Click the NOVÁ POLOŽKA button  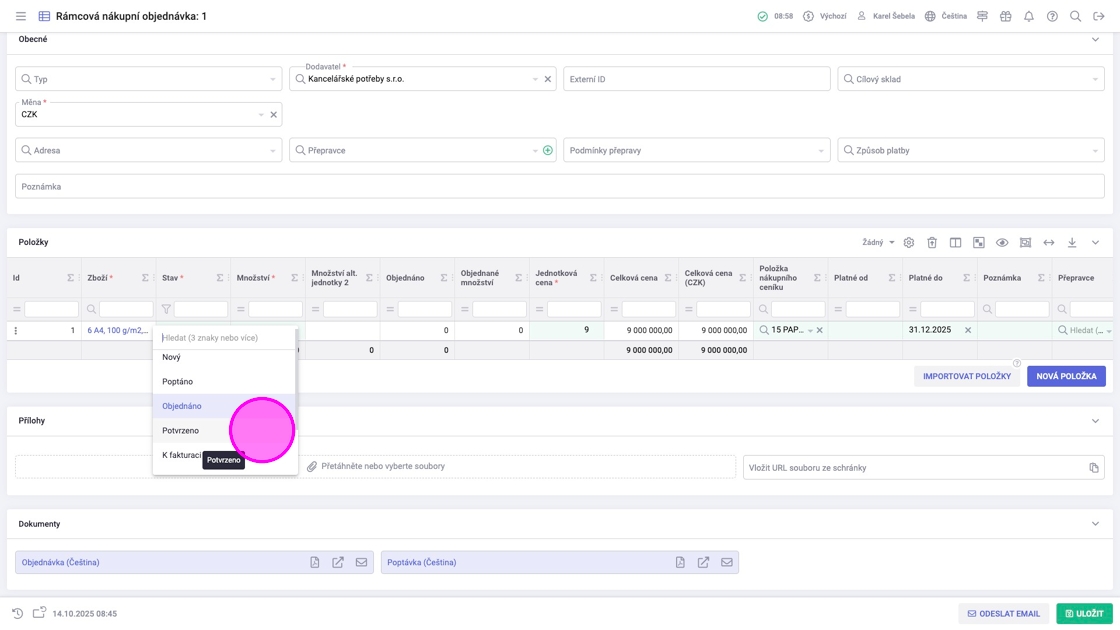click(1066, 376)
